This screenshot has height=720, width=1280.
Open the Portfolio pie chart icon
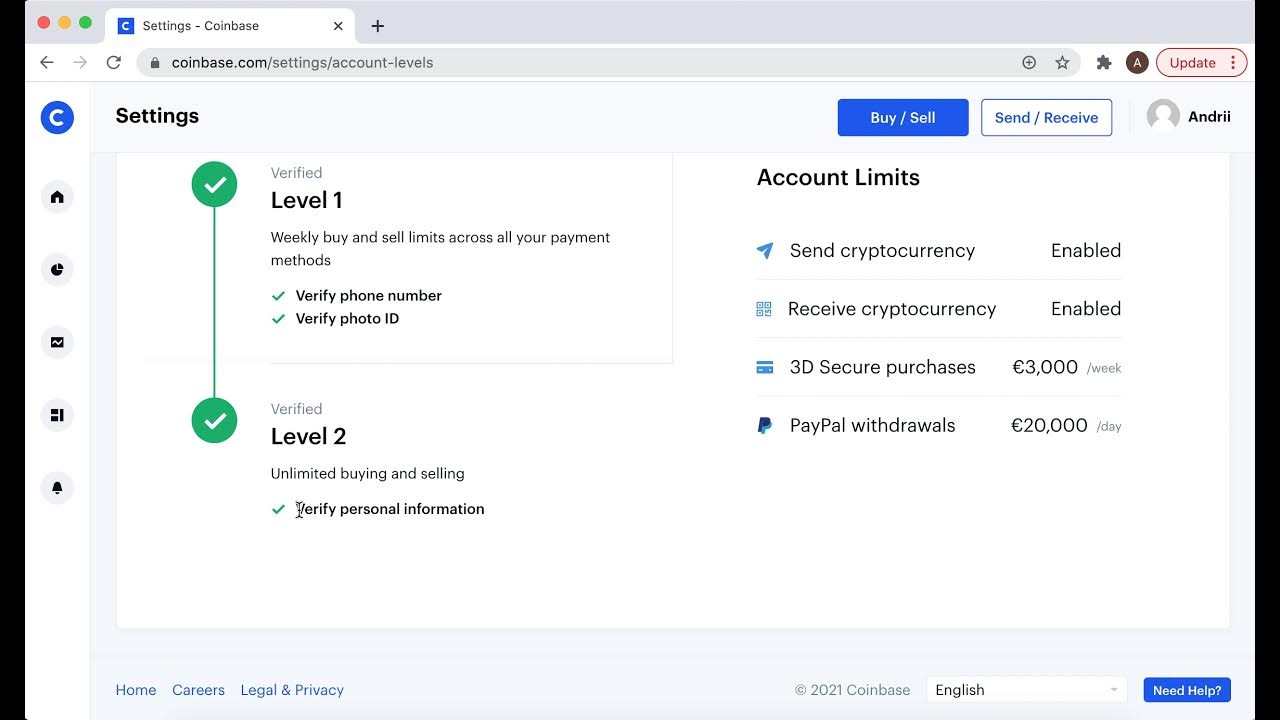57,269
